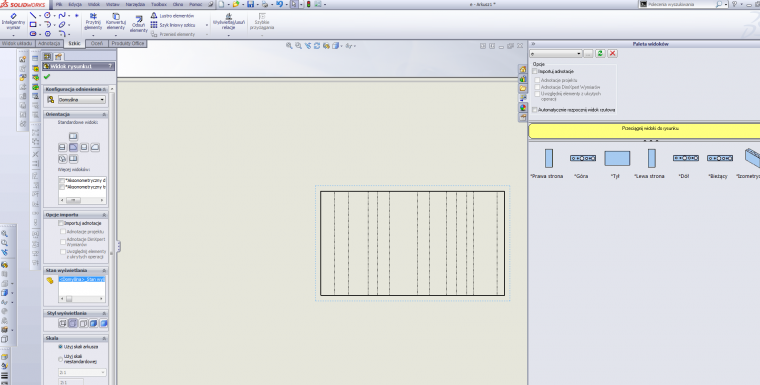Pick the Spline sketch tool
The width and height of the screenshot is (760, 385).
tap(62, 16)
